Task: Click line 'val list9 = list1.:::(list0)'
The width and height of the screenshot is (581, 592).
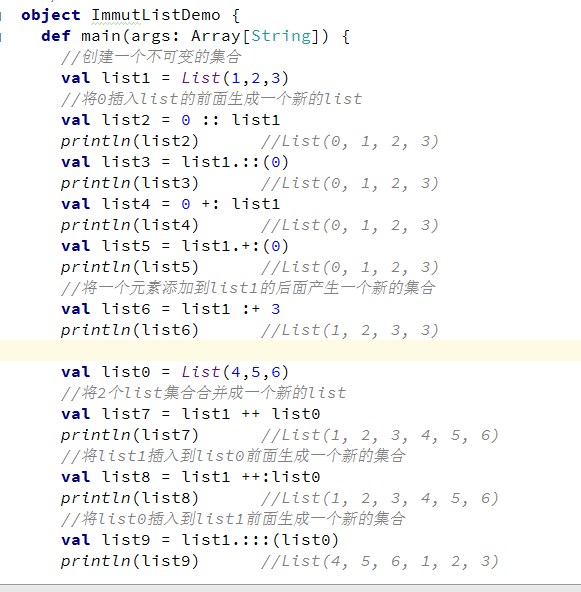Action: (x=200, y=540)
